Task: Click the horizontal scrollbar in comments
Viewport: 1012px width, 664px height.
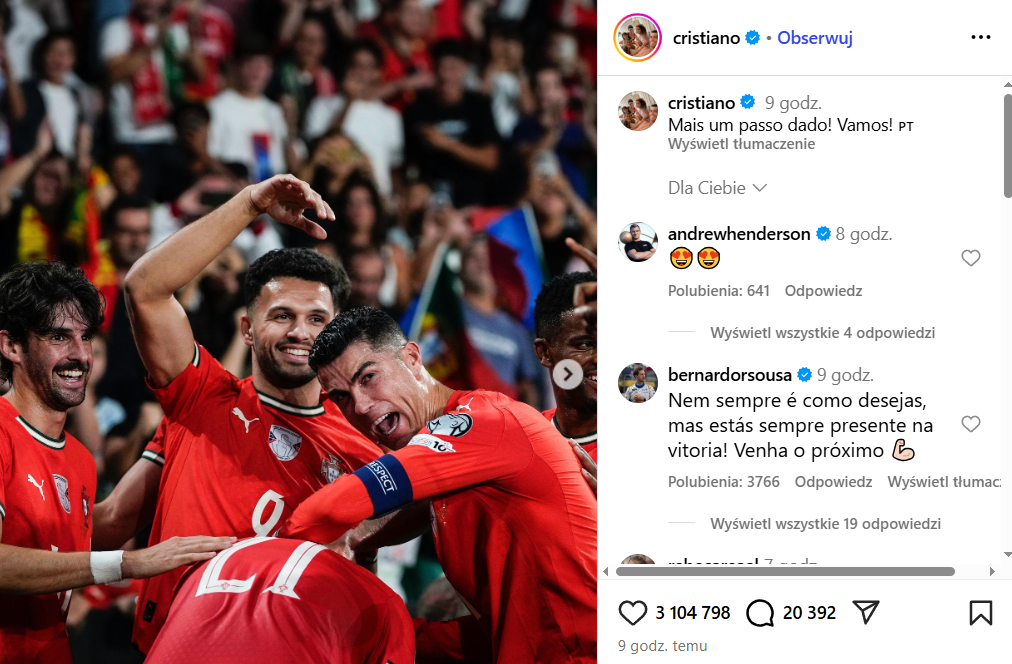Action: 785,572
